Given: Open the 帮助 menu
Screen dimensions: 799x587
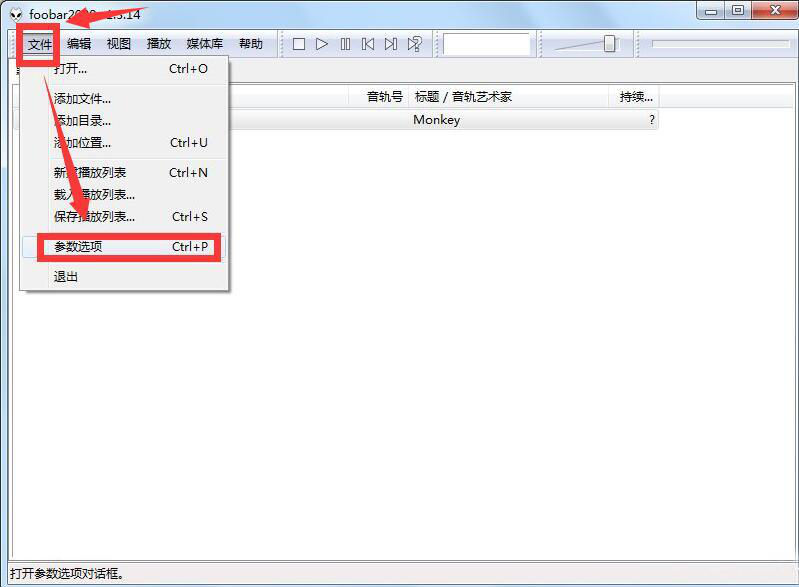Looking at the screenshot, I should coord(251,44).
